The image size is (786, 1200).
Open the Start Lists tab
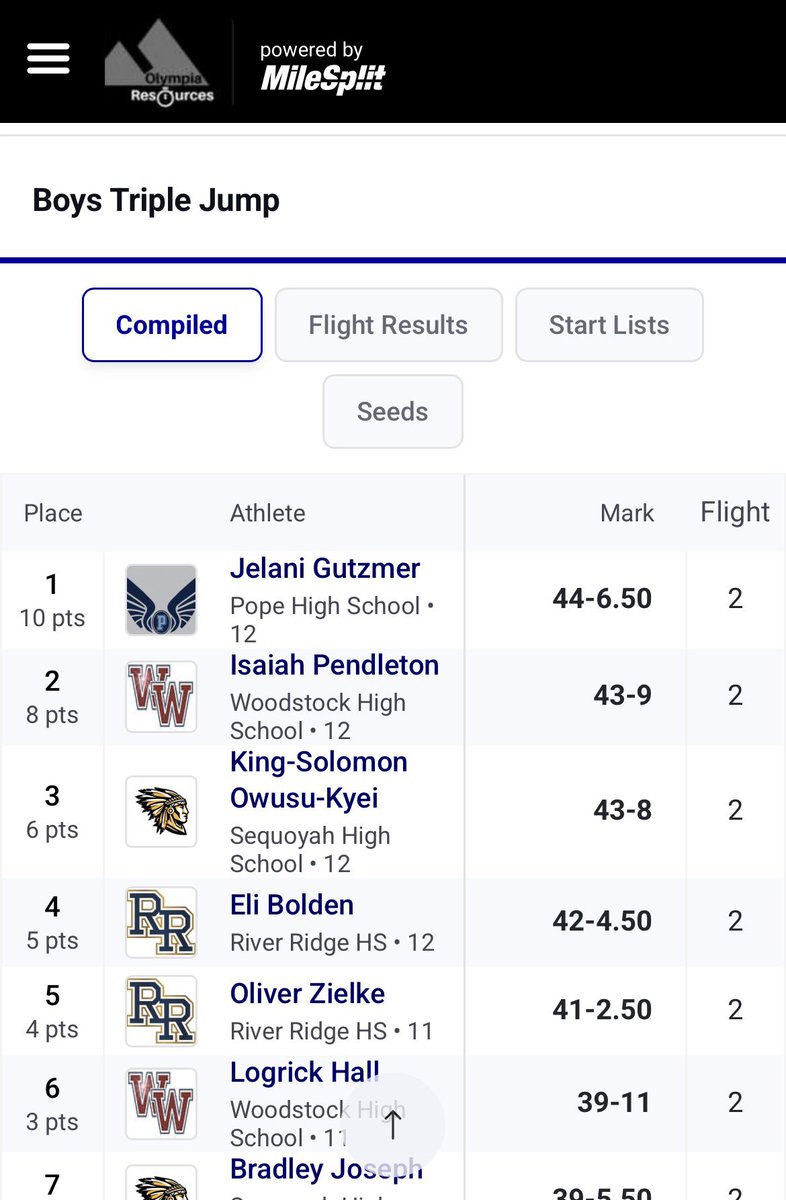click(x=609, y=325)
